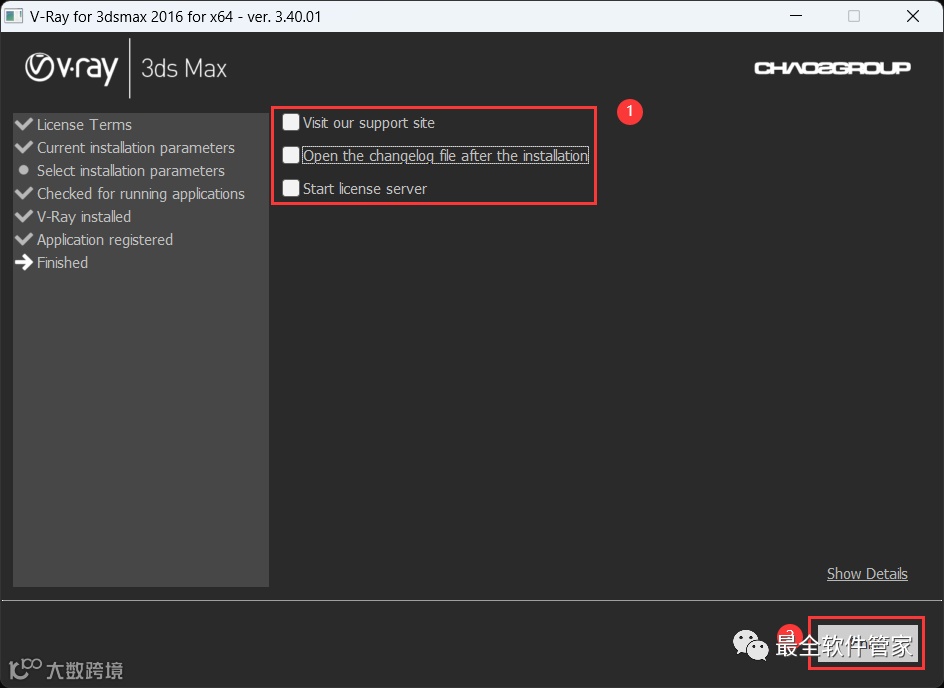The width and height of the screenshot is (944, 688).
Task: Select the Checked for running applications step
Action: click(141, 194)
